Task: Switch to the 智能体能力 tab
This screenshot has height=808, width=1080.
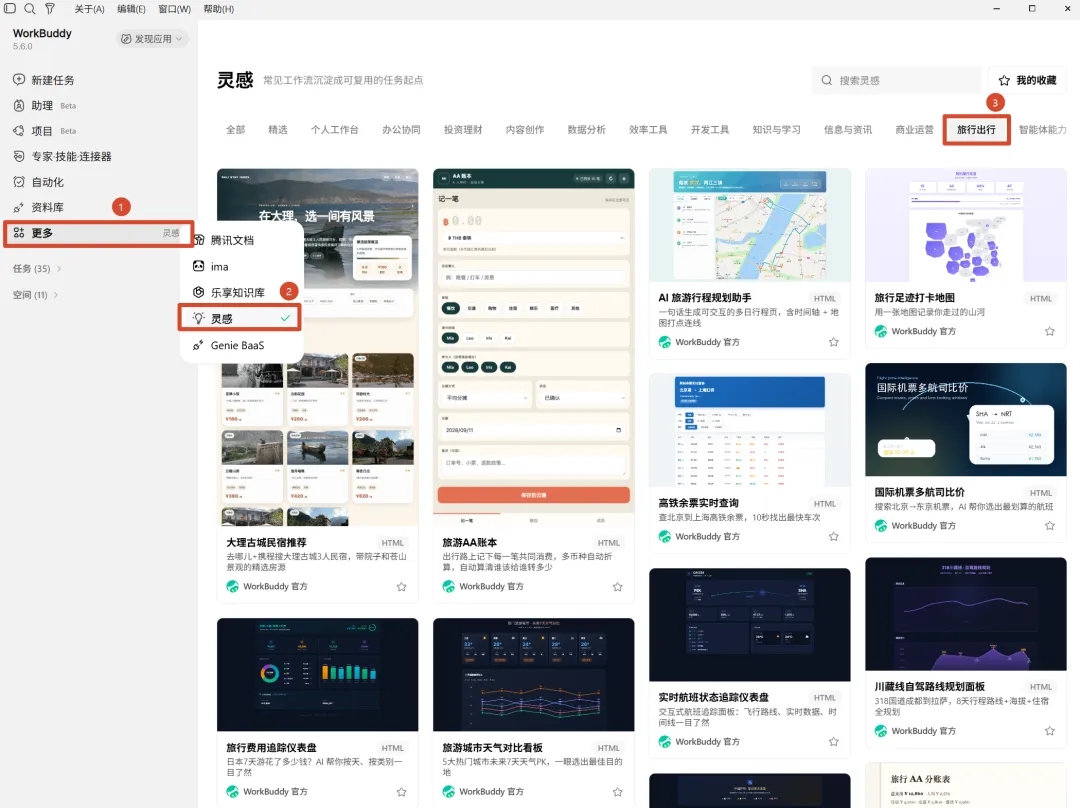Action: [x=1043, y=130]
